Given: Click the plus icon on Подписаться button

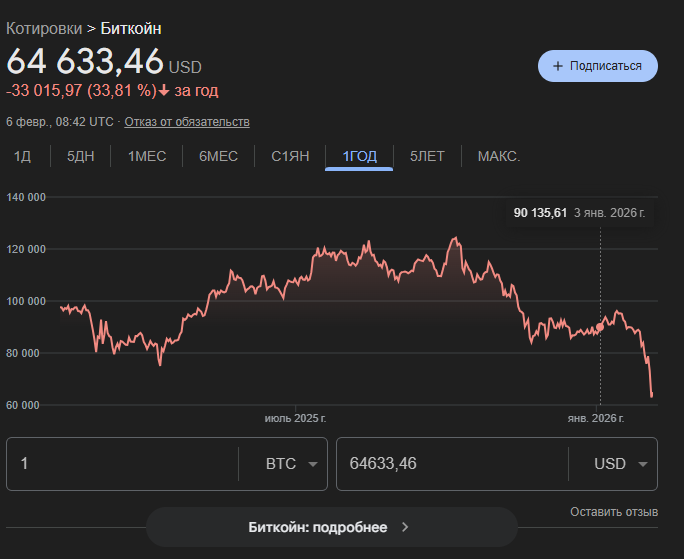Looking at the screenshot, I should click(557, 66).
